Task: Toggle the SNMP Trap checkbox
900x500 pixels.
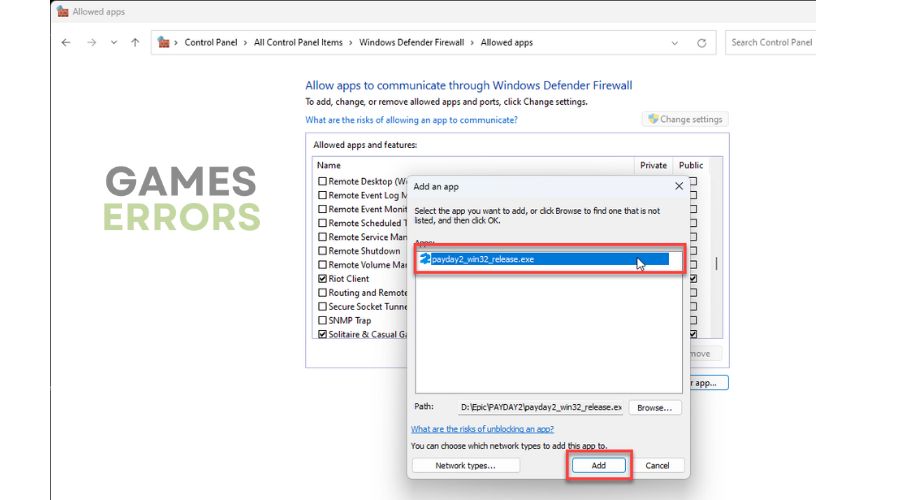Action: click(x=322, y=320)
